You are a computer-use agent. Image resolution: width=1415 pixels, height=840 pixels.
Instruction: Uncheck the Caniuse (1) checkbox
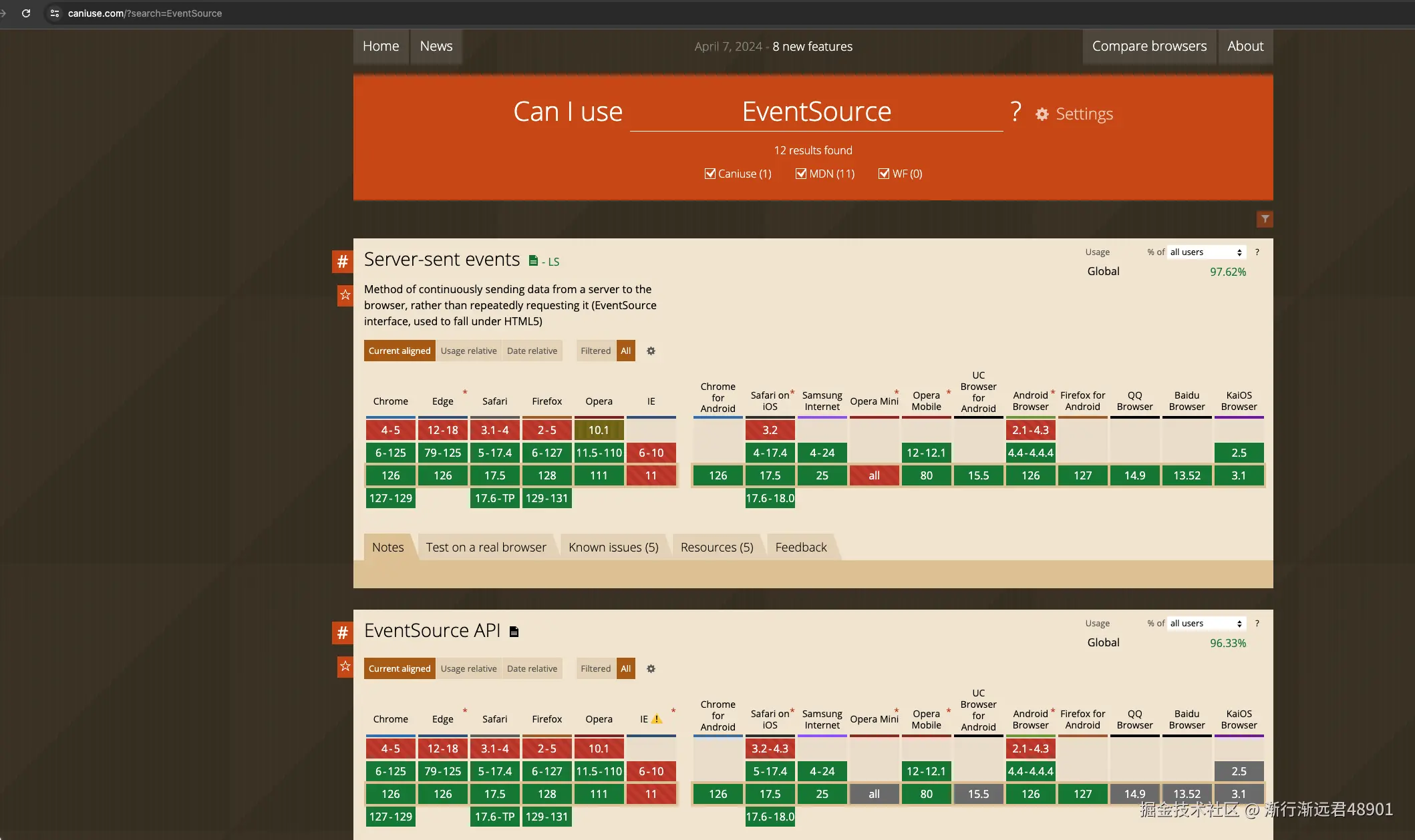click(x=710, y=174)
